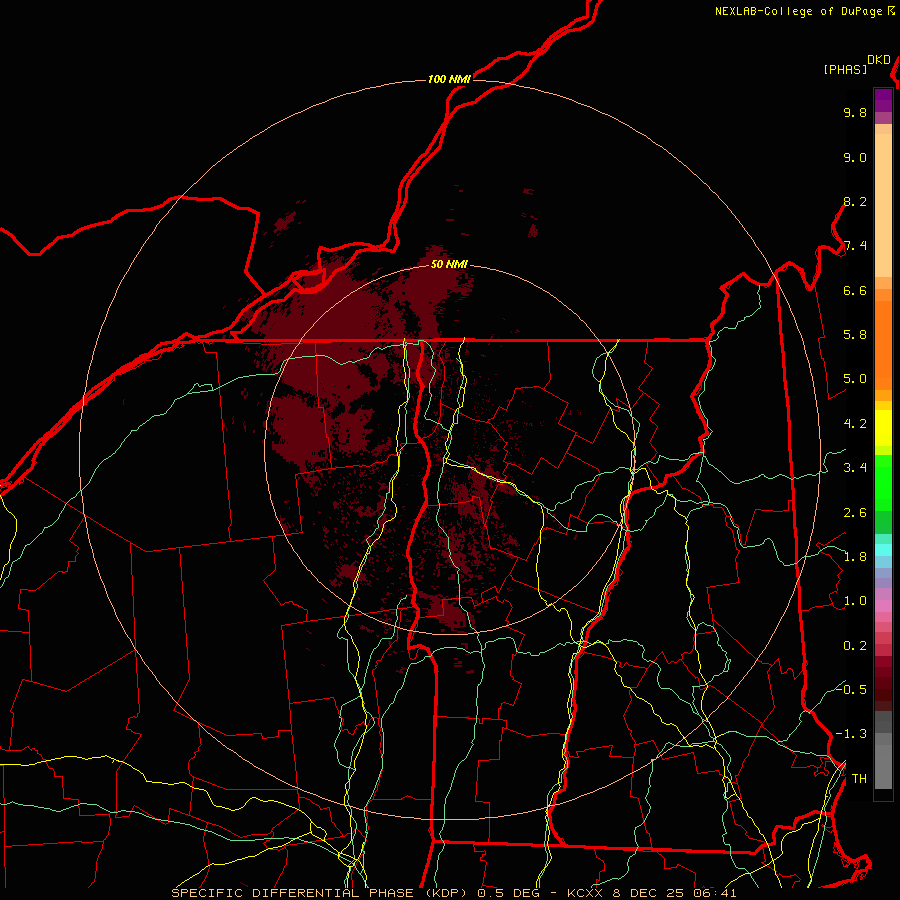The image size is (900, 900).
Task: Click the orange segment of the color bar
Action: pos(883,344)
